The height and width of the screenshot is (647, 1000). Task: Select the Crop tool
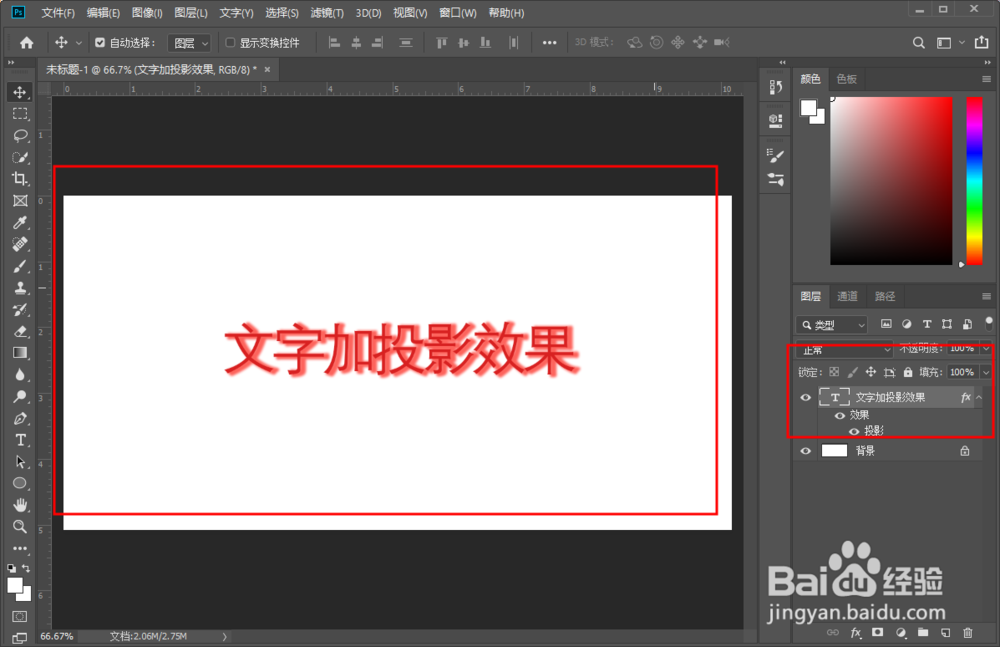pos(20,179)
